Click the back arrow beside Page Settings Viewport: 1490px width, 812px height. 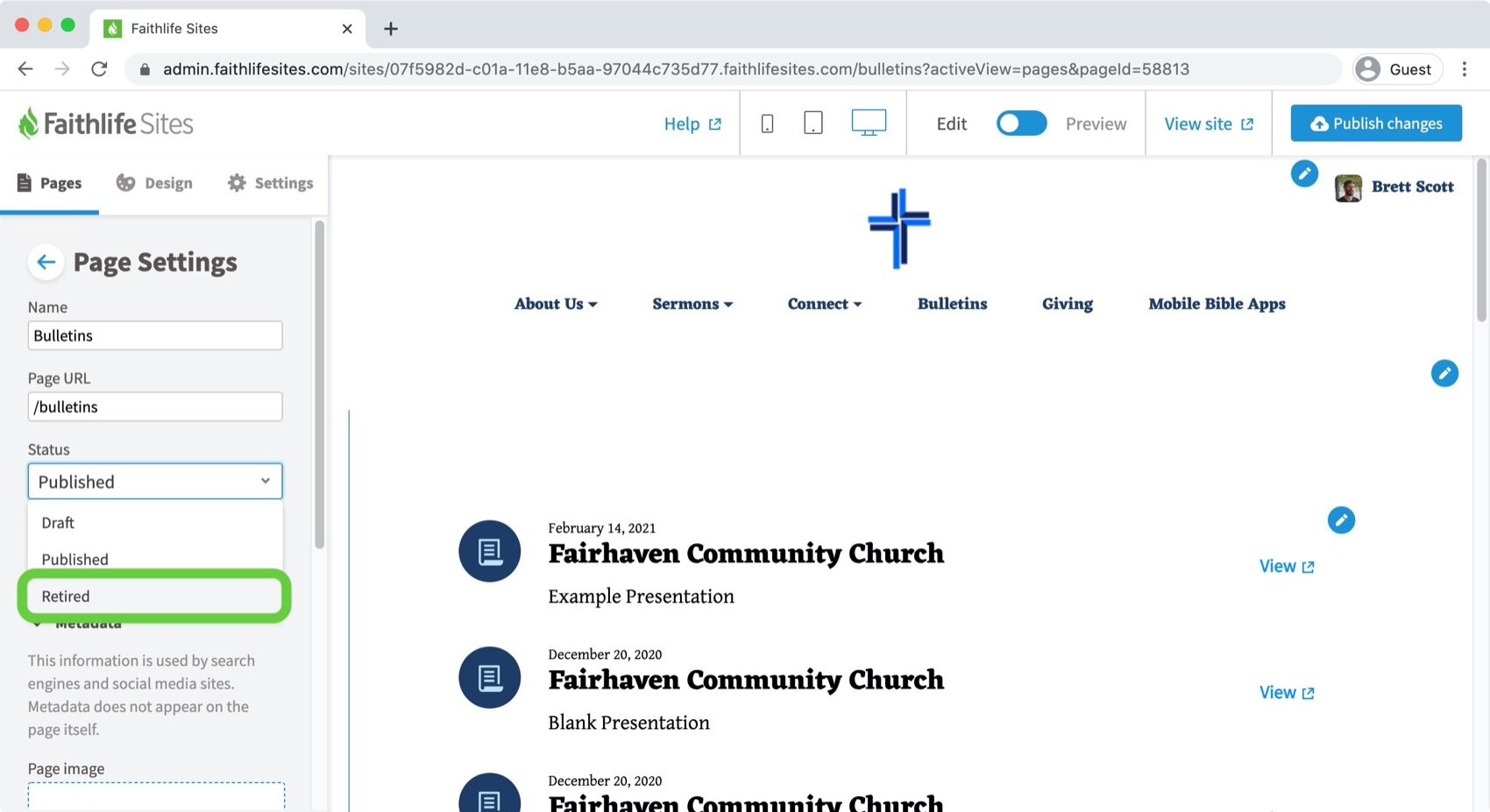click(46, 262)
